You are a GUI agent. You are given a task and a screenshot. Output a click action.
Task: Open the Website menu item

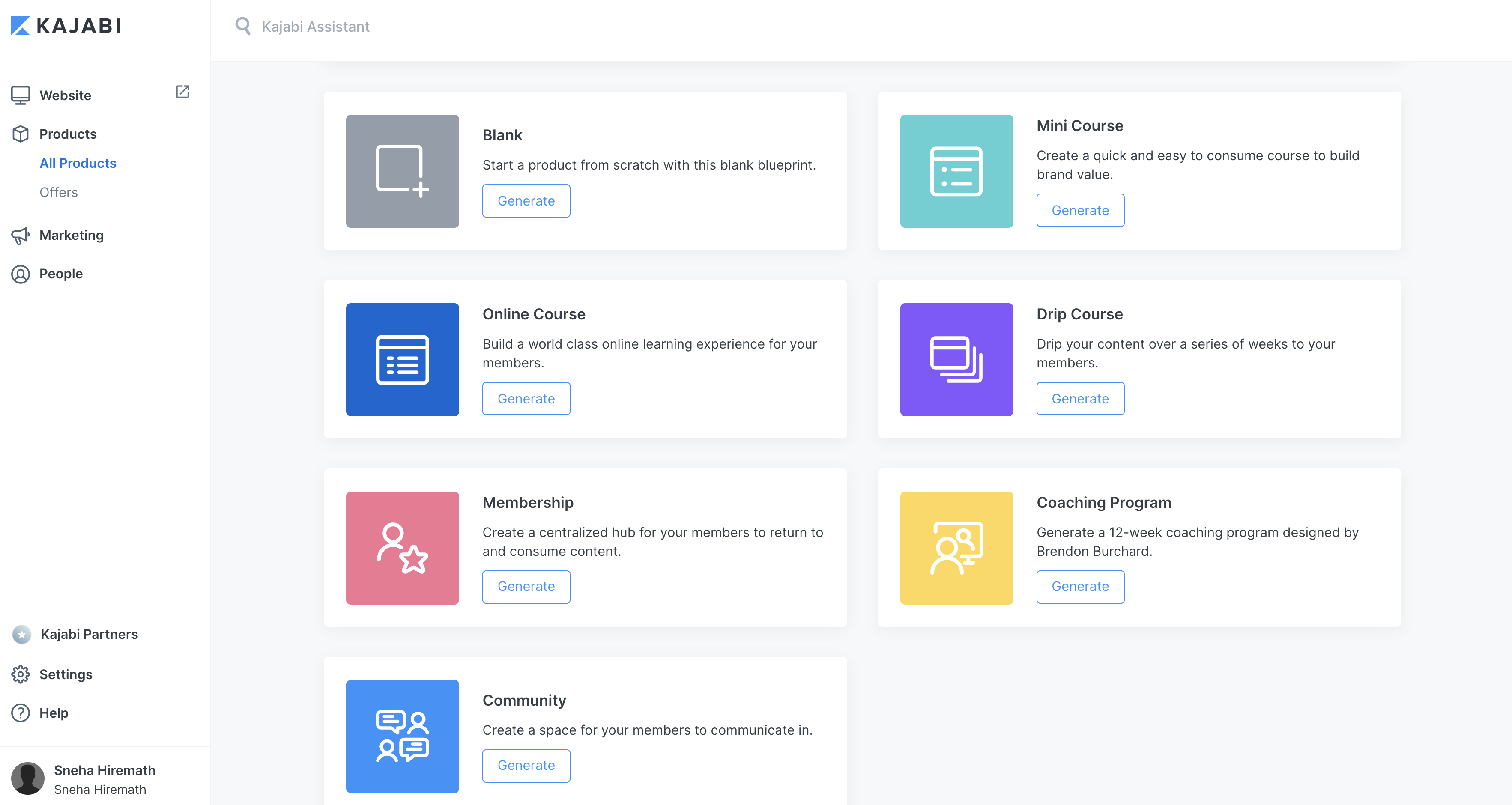coord(65,95)
